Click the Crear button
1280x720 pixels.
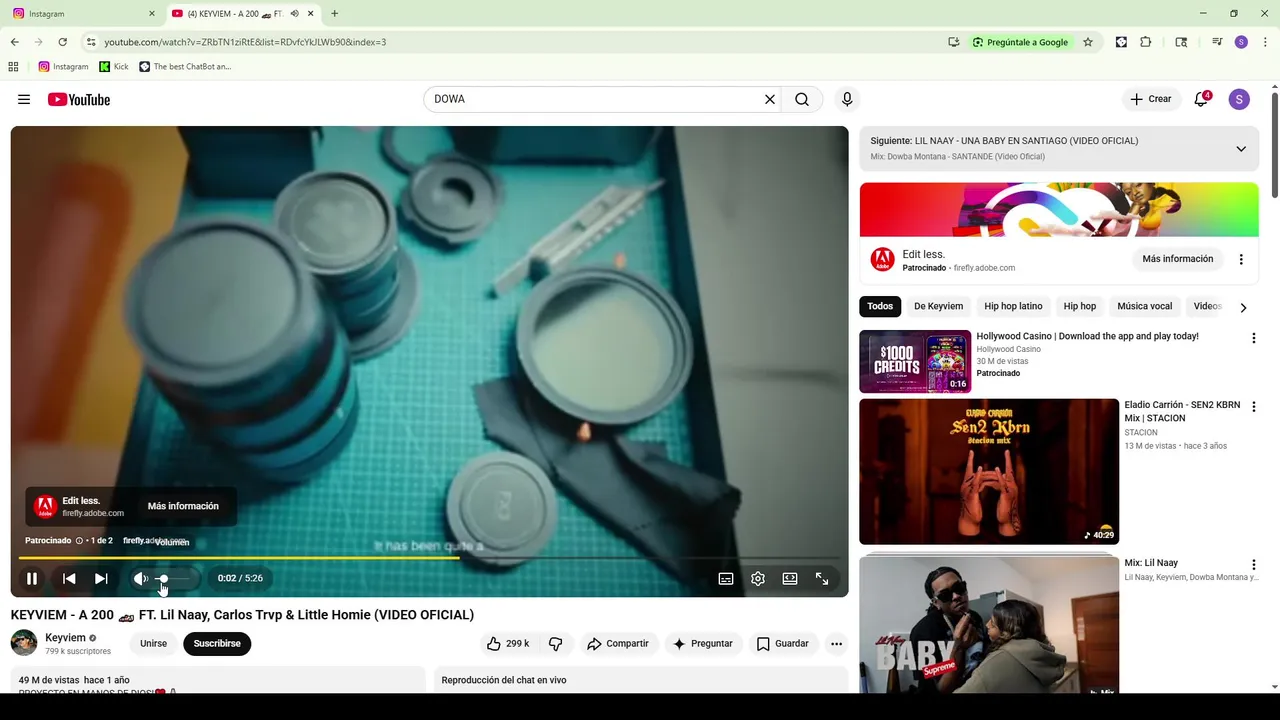pyautogui.click(x=1150, y=99)
